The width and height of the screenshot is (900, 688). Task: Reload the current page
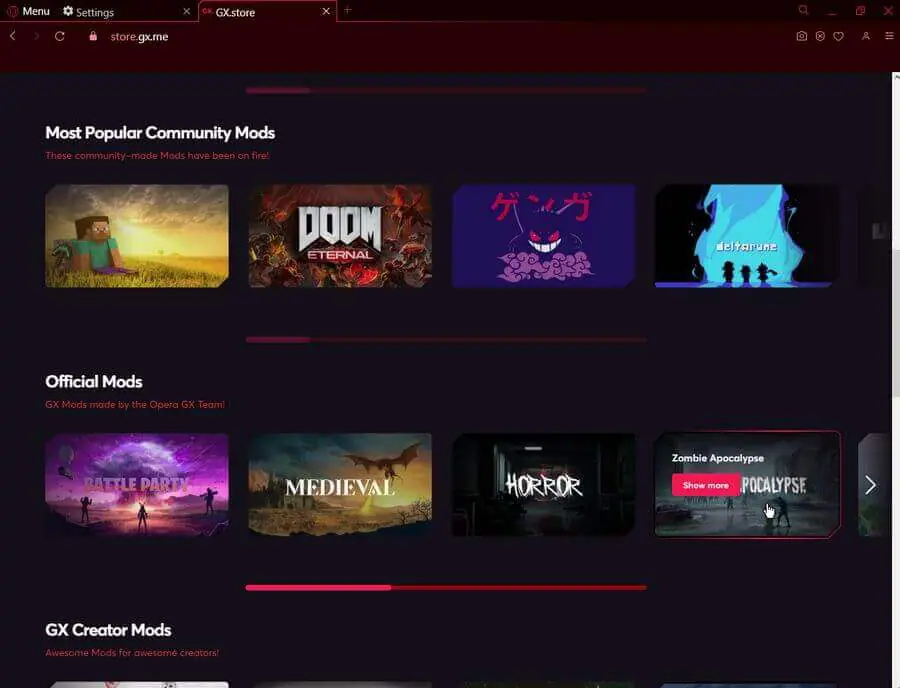coord(60,36)
